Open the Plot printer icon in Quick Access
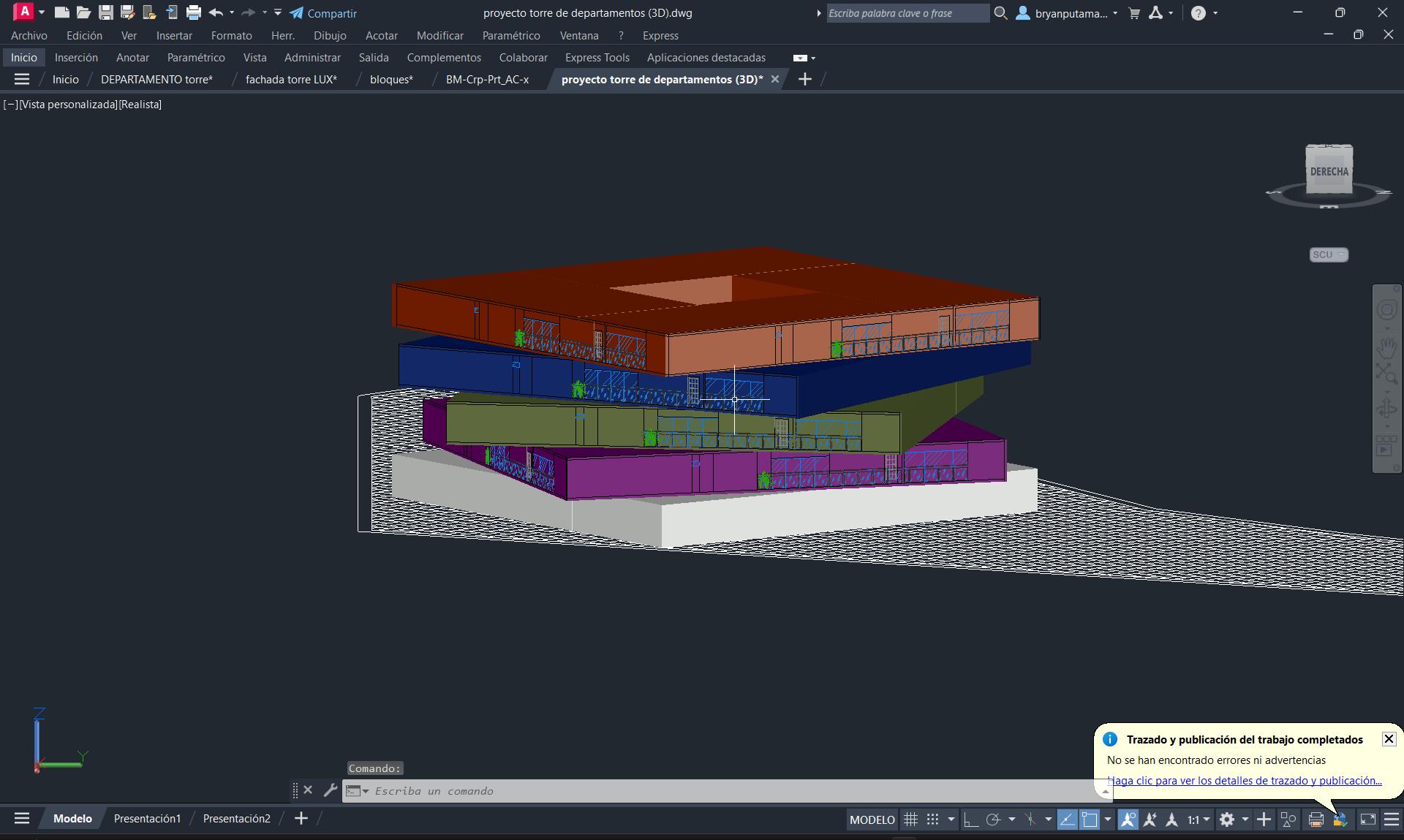This screenshot has height=840, width=1404. point(193,12)
